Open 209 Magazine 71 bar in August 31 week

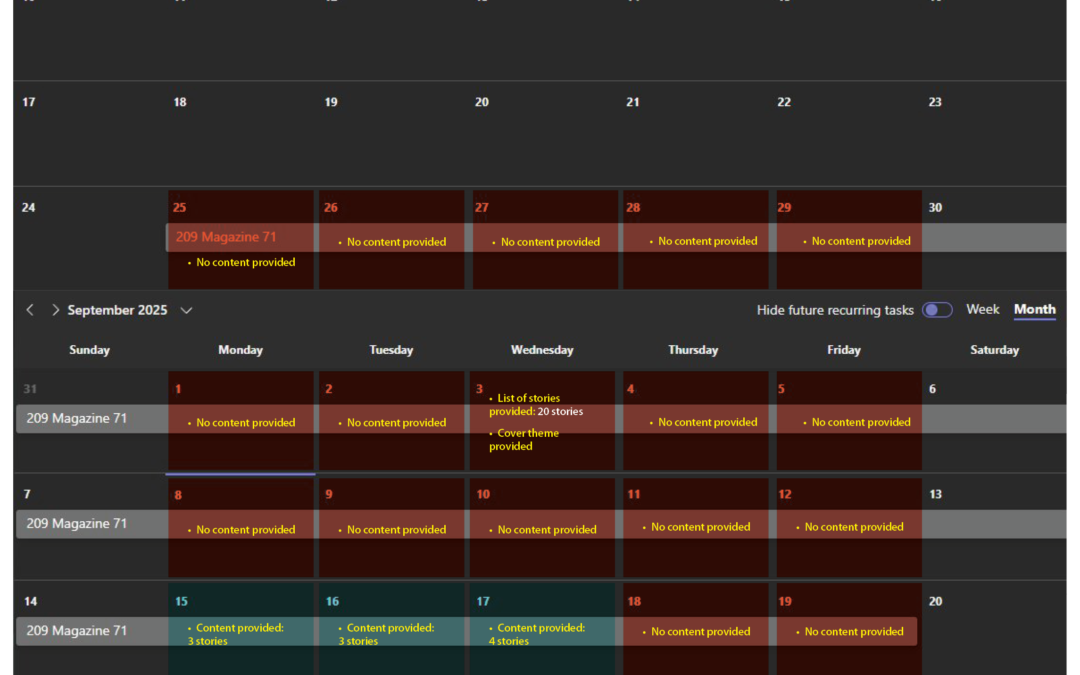point(77,418)
